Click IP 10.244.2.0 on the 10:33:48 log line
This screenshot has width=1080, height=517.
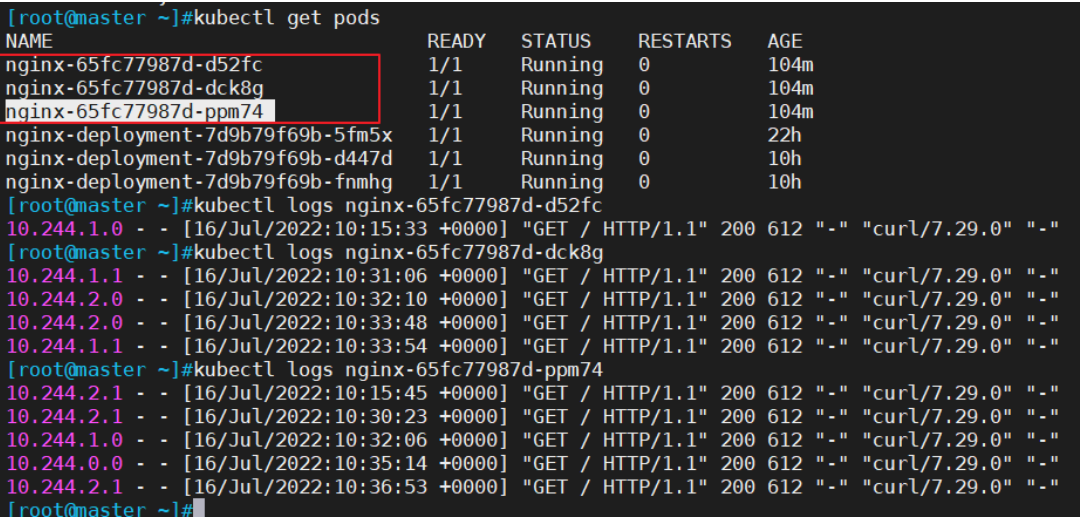(65, 323)
